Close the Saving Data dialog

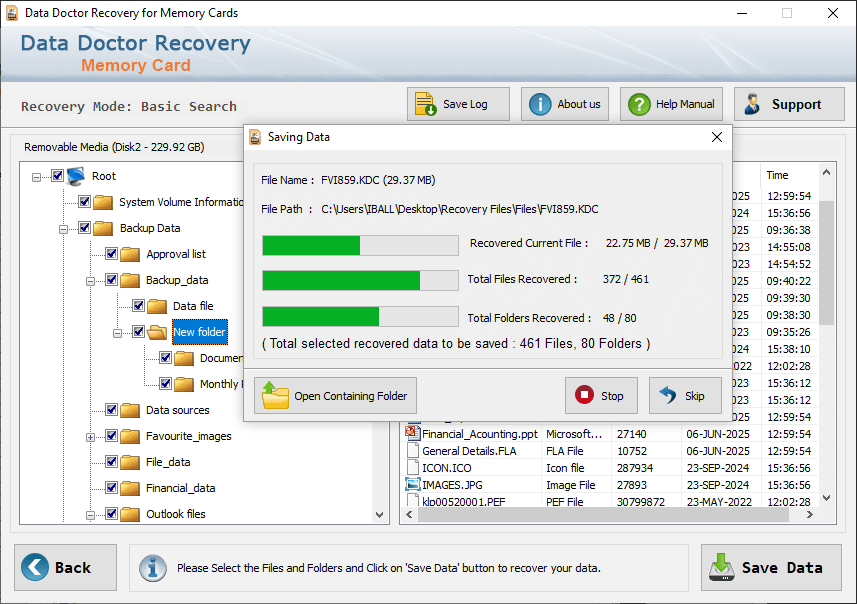point(717,137)
